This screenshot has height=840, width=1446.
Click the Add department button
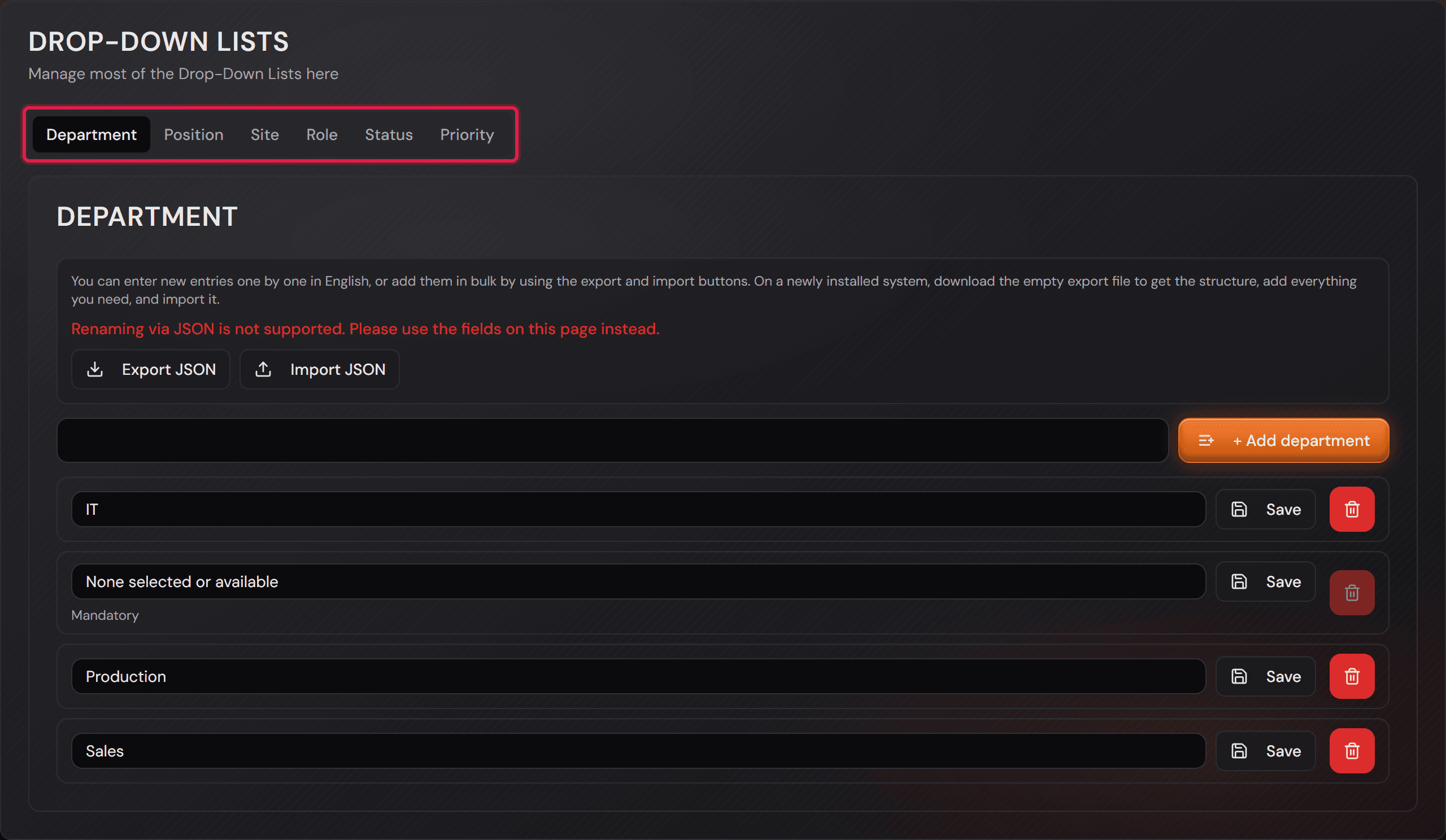point(1283,440)
